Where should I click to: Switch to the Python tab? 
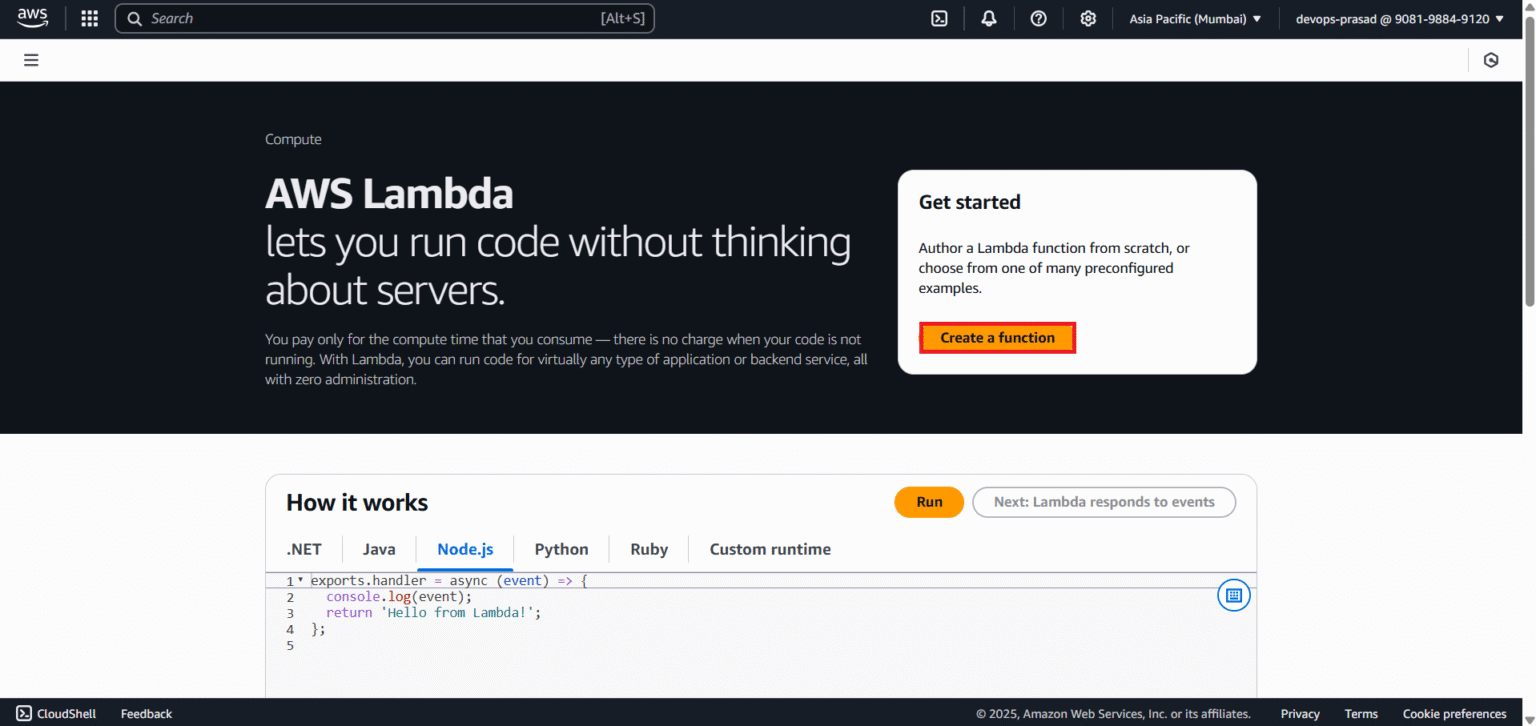[x=561, y=549]
